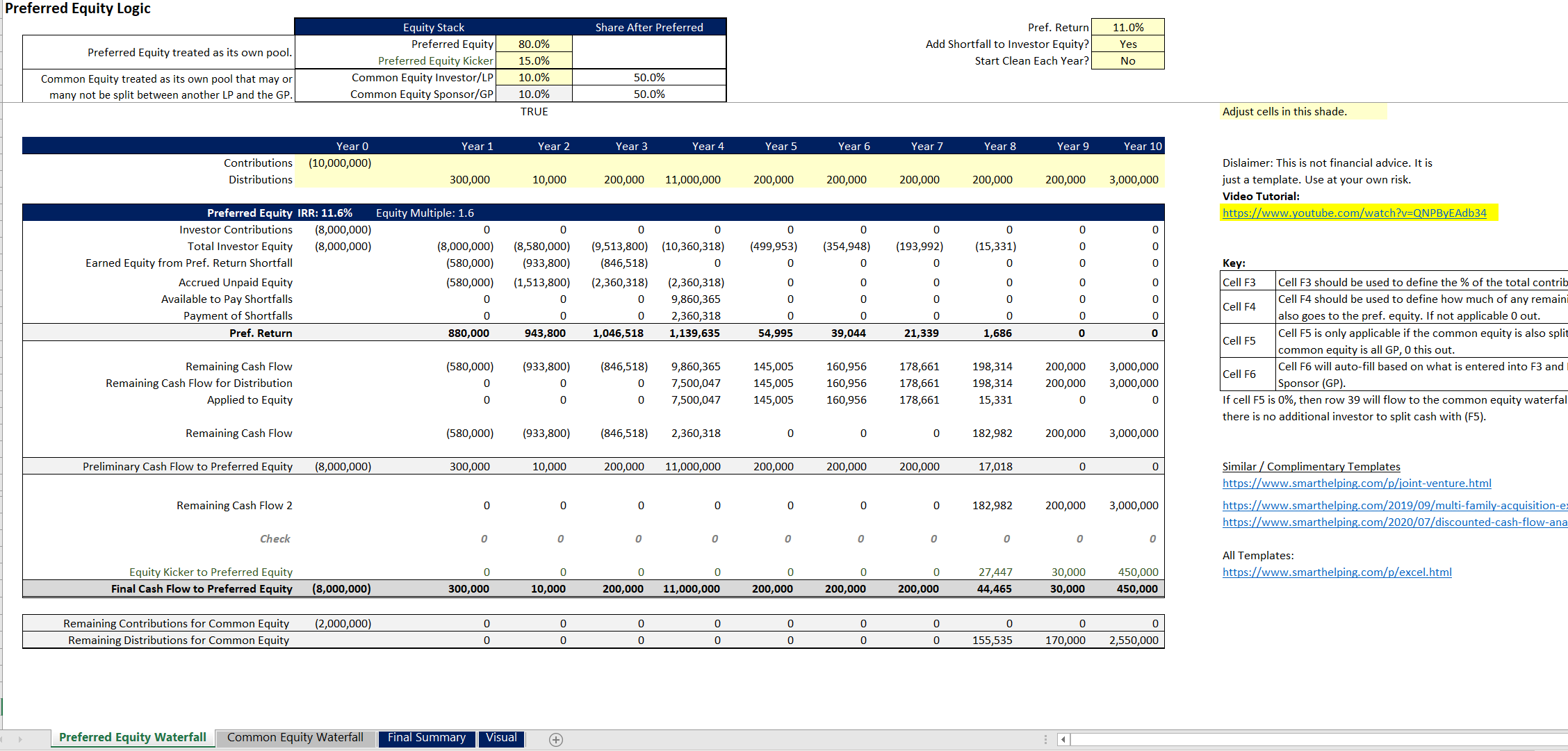Select the Add Shortfall Yes cell

pos(1128,44)
